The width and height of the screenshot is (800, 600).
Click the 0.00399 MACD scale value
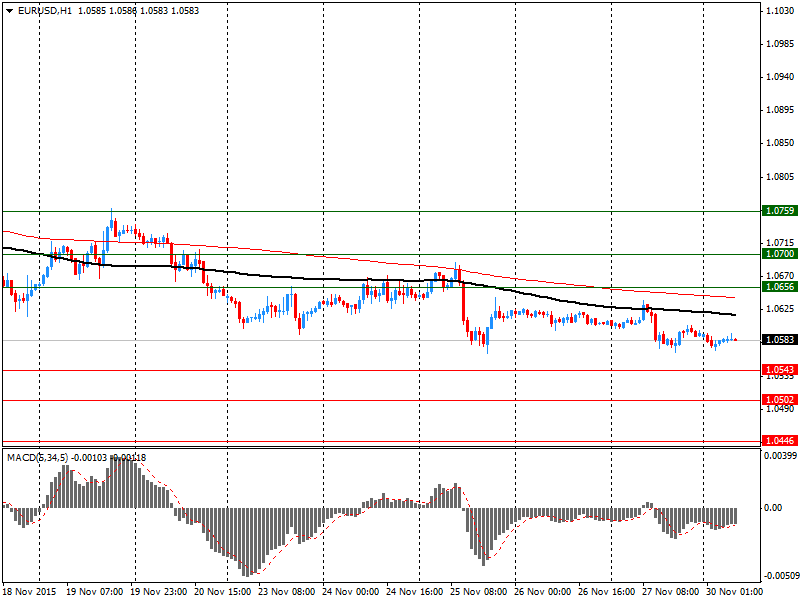781,455
